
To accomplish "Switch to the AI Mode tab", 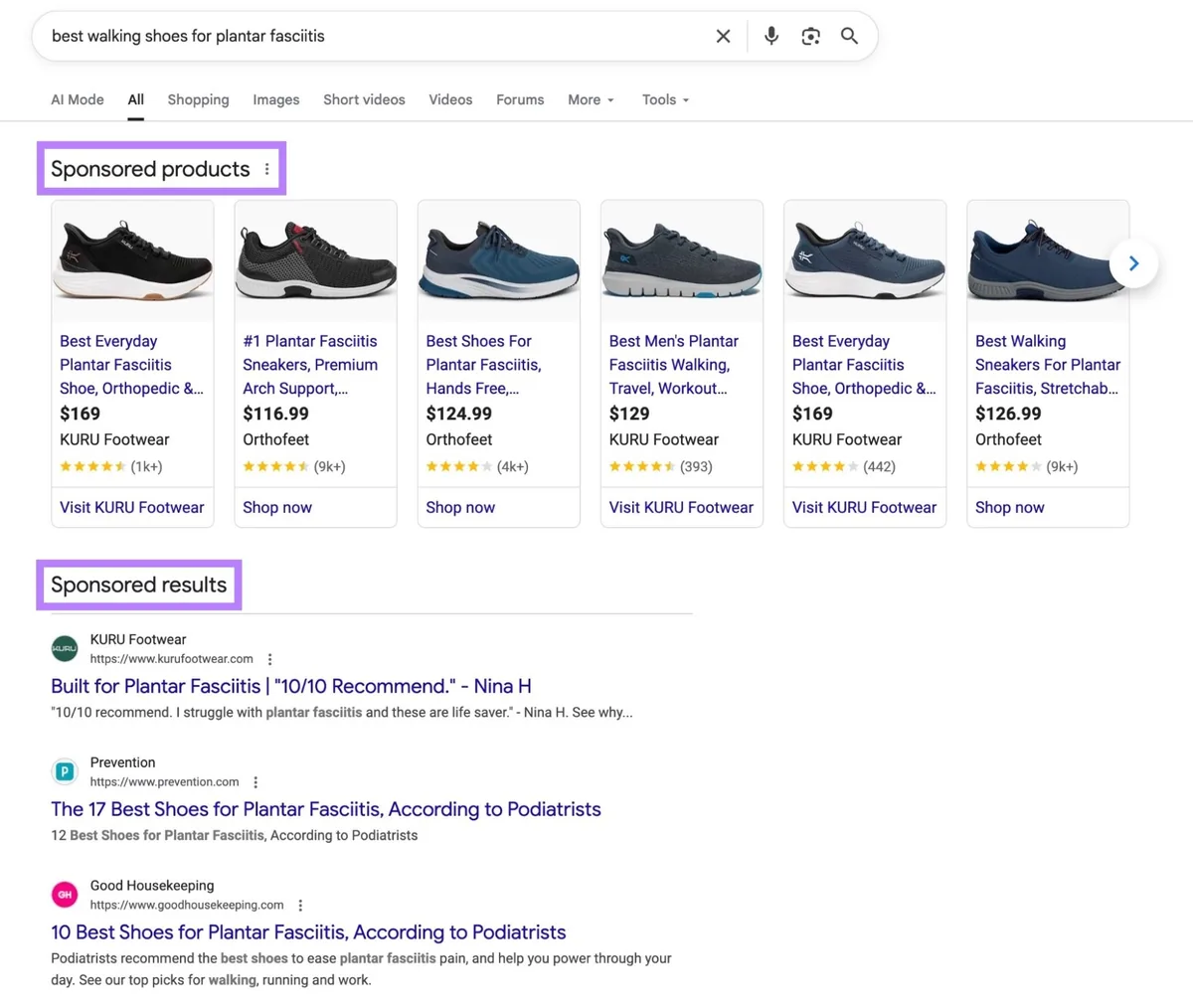I will coord(78,99).
